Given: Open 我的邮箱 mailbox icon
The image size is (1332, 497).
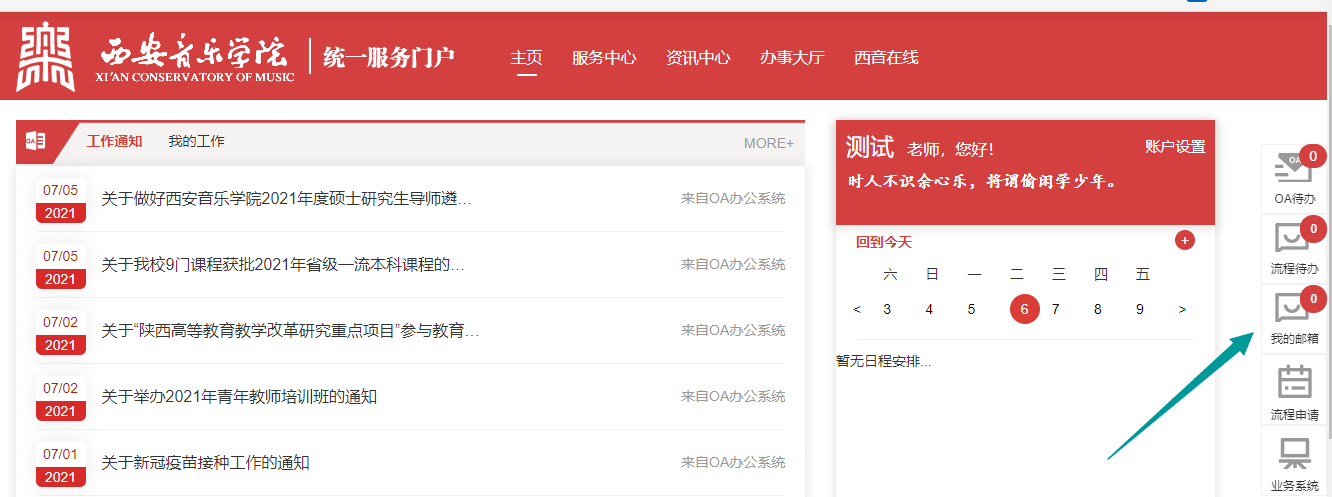Looking at the screenshot, I should 1293,312.
